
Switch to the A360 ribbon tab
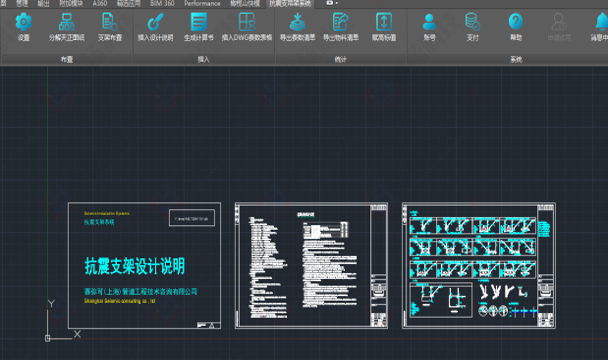pyautogui.click(x=100, y=3)
